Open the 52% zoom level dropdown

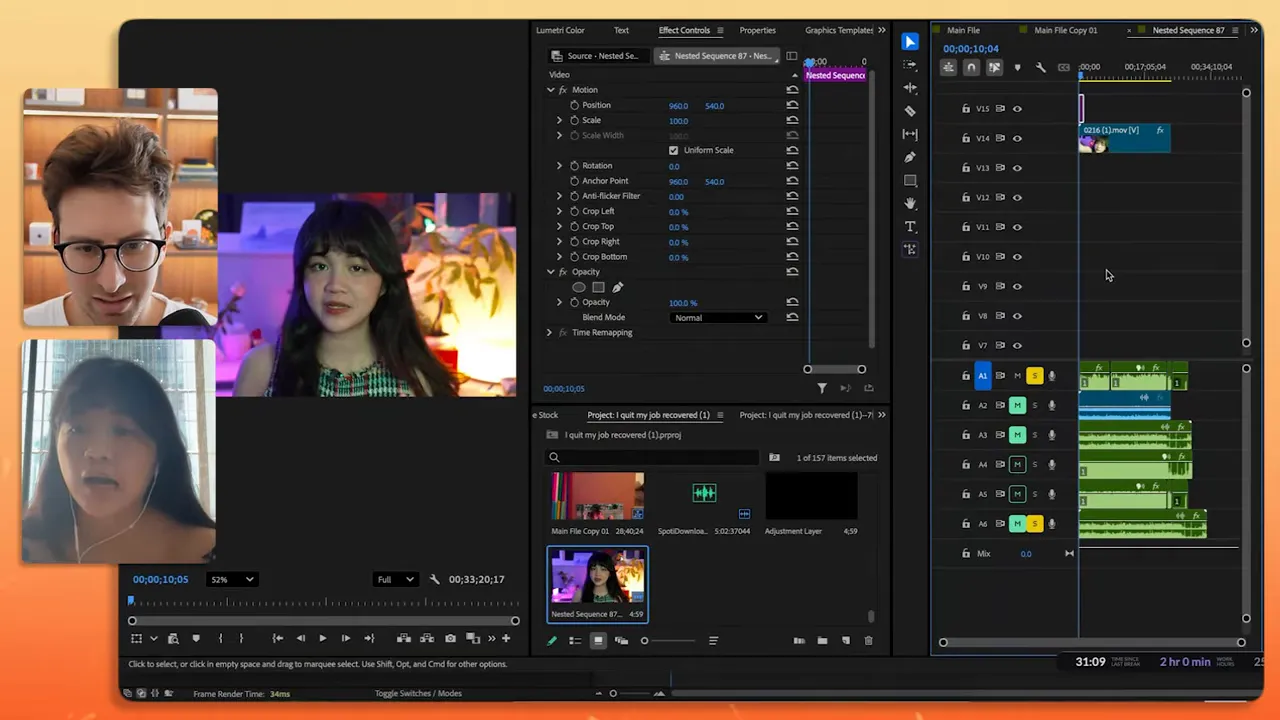(232, 579)
